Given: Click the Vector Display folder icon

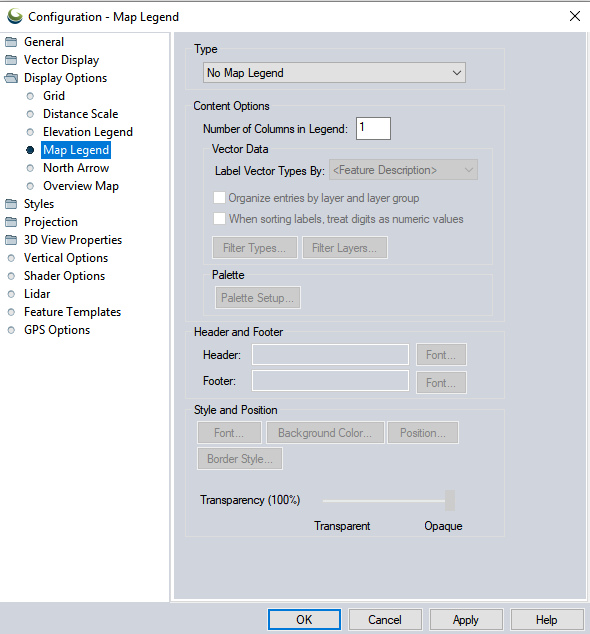Looking at the screenshot, I should 11,60.
